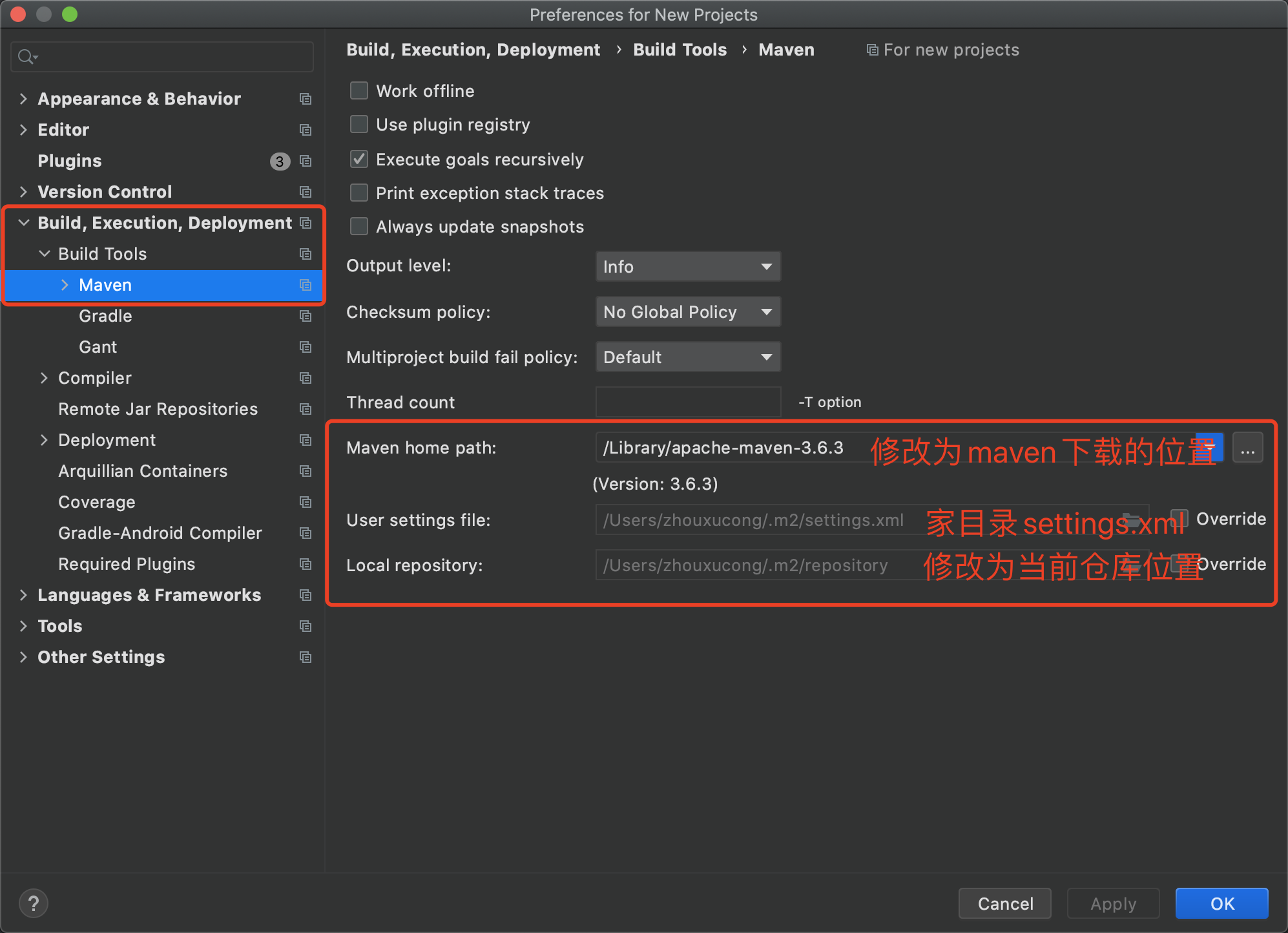Viewport: 1288px width, 933px height.
Task: Select Gant under Build Tools
Action: (x=98, y=347)
